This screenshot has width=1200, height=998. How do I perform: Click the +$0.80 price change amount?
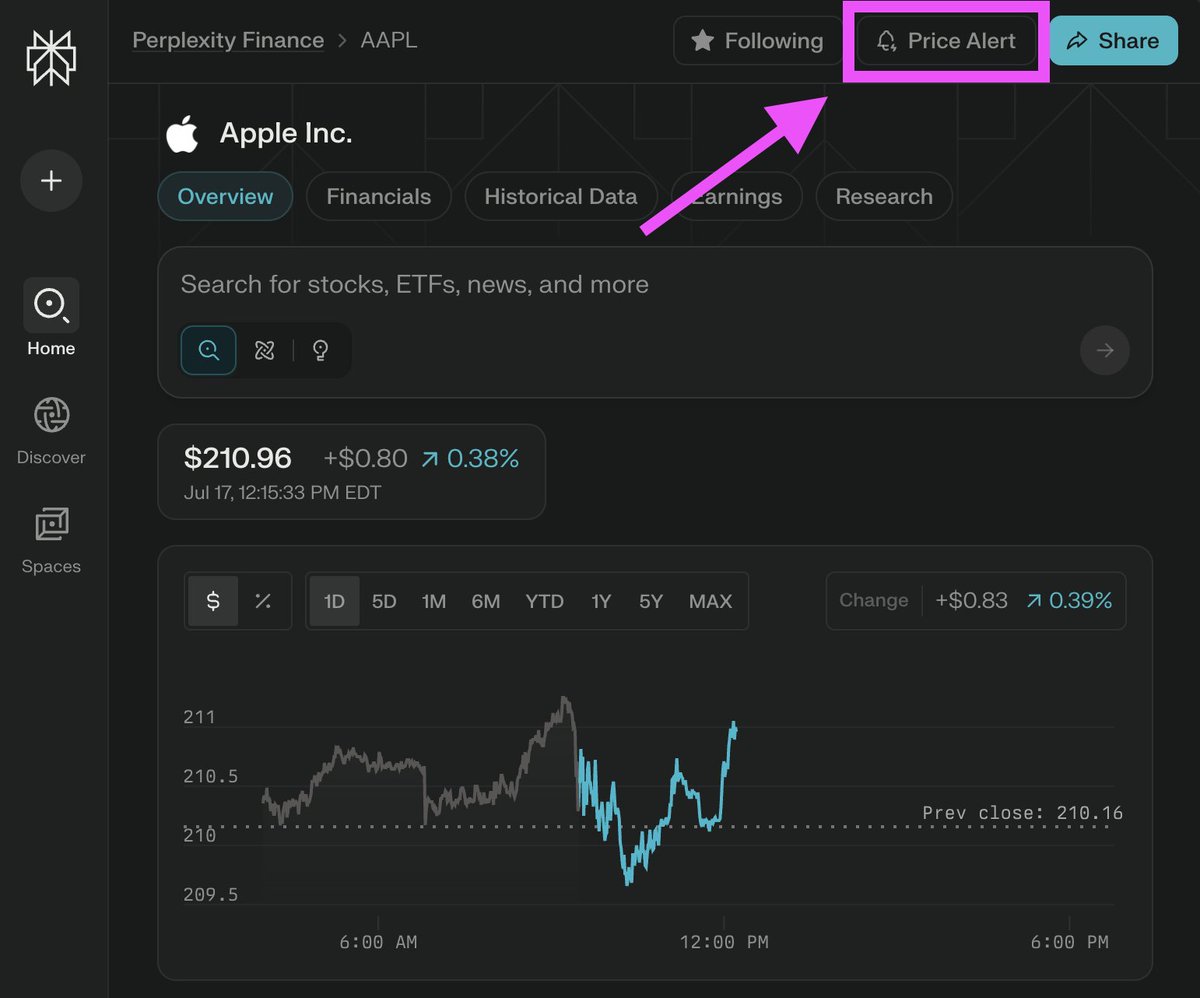click(366, 459)
